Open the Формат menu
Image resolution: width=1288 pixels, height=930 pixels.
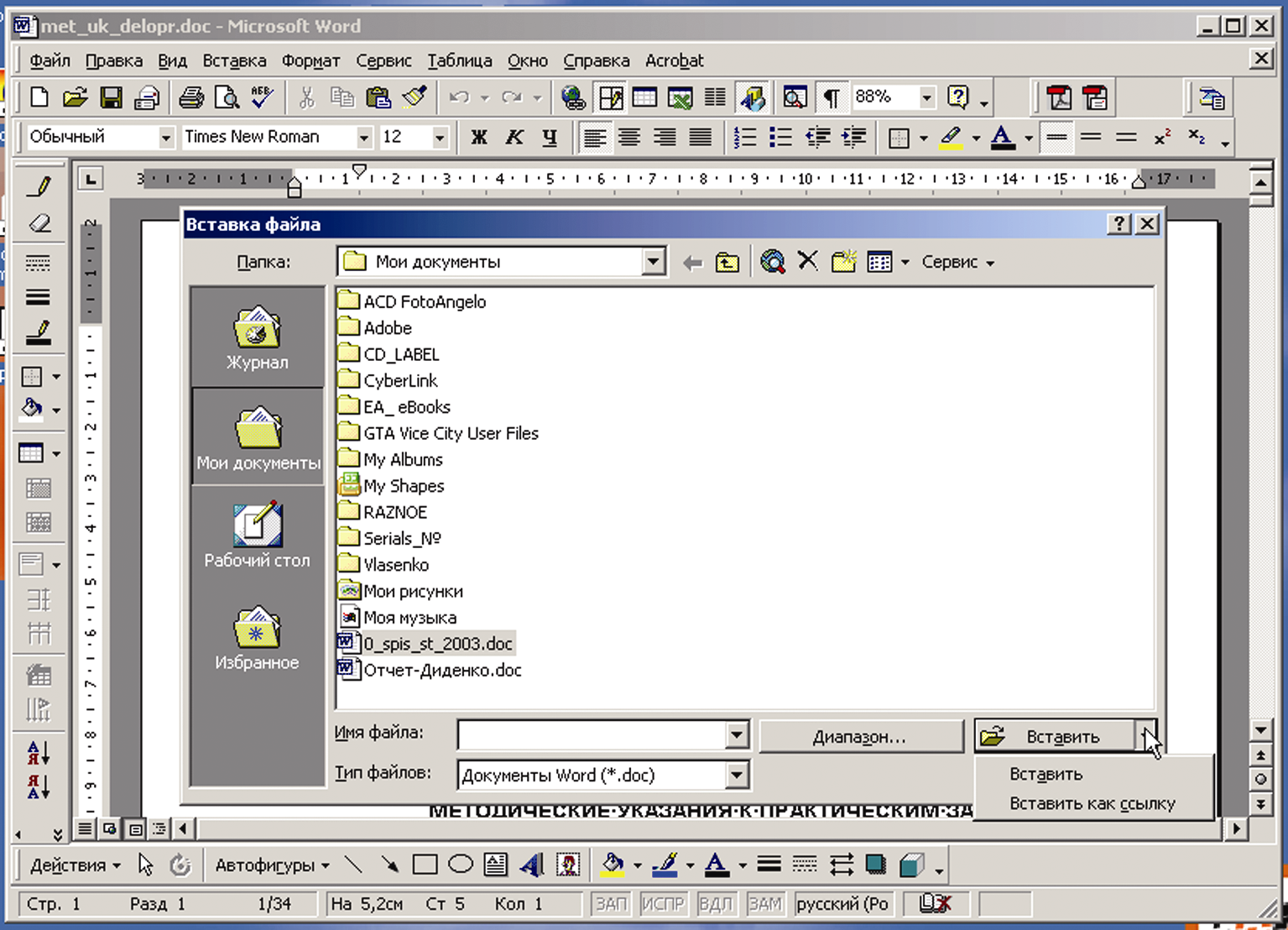point(310,60)
